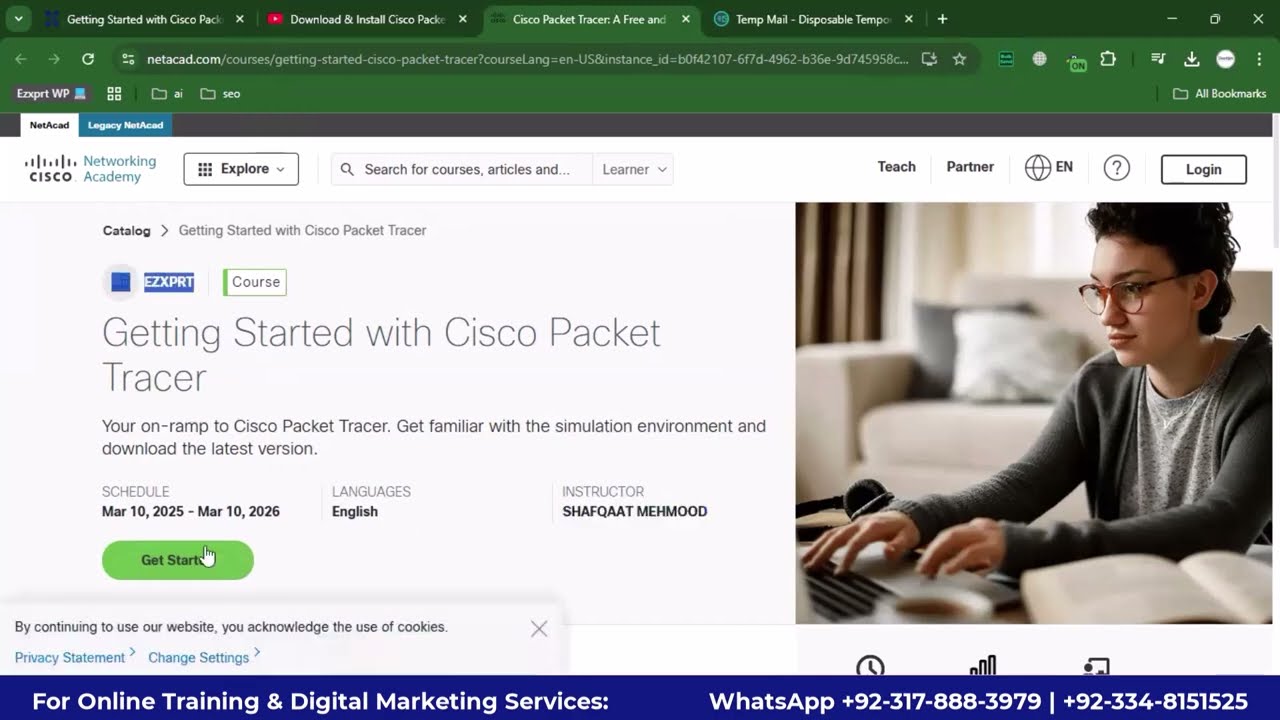Select the NetAcad site tab
This screenshot has width=1280, height=720.
(x=49, y=125)
